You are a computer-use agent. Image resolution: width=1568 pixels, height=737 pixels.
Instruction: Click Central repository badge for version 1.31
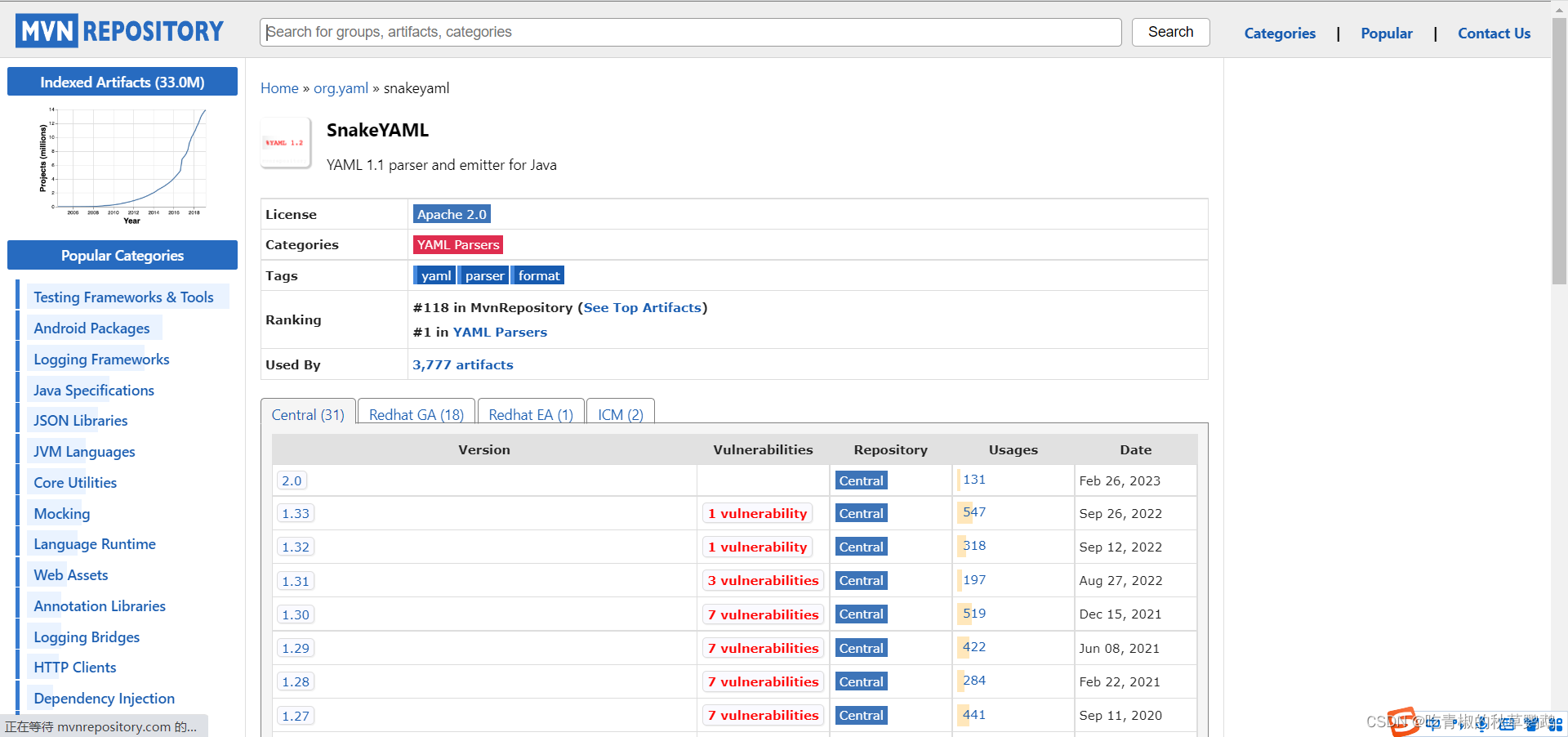click(861, 580)
